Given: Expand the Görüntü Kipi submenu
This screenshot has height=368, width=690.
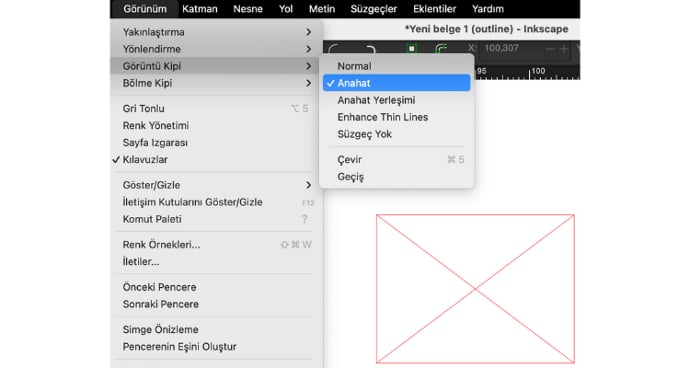Looking at the screenshot, I should click(x=217, y=66).
